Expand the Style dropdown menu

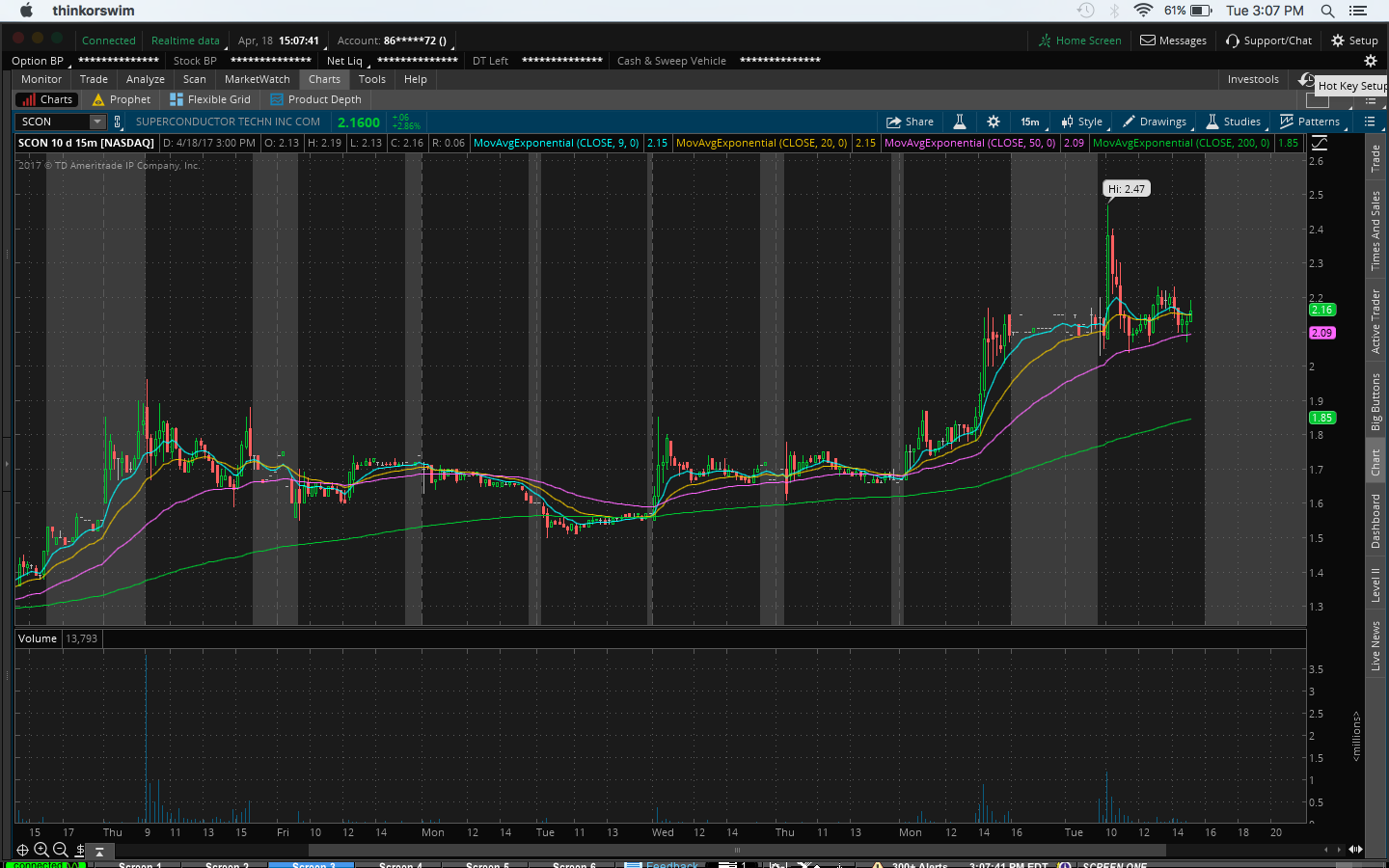pos(1082,122)
